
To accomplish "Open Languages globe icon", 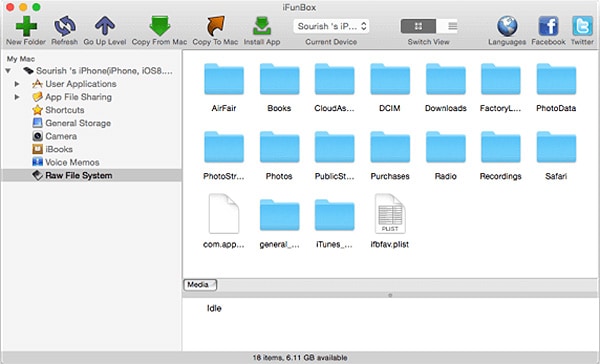I will click(507, 26).
